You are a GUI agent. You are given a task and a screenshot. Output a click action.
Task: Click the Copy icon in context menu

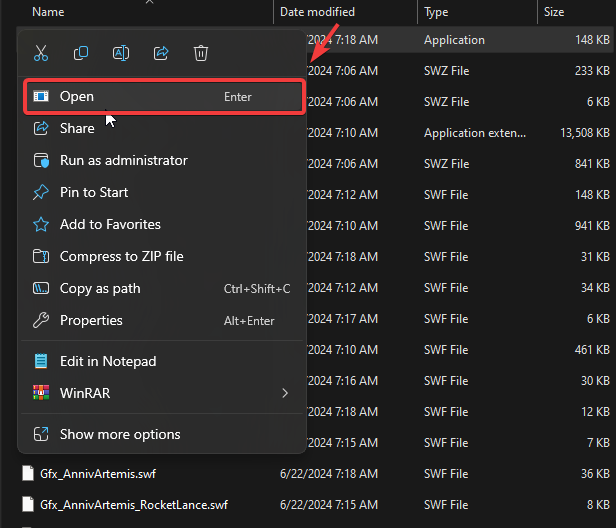click(x=81, y=53)
